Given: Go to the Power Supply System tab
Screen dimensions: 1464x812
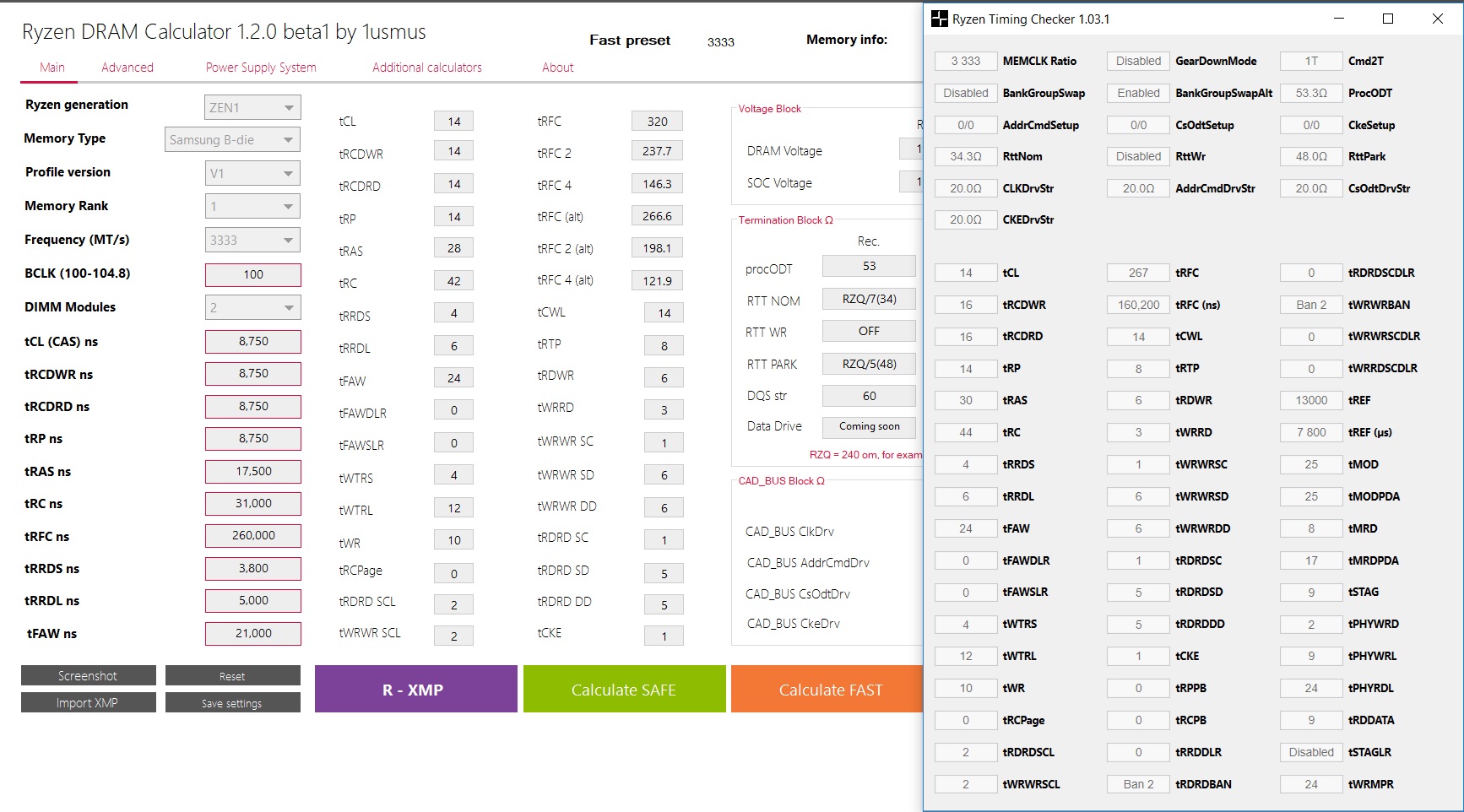Looking at the screenshot, I should point(261,68).
